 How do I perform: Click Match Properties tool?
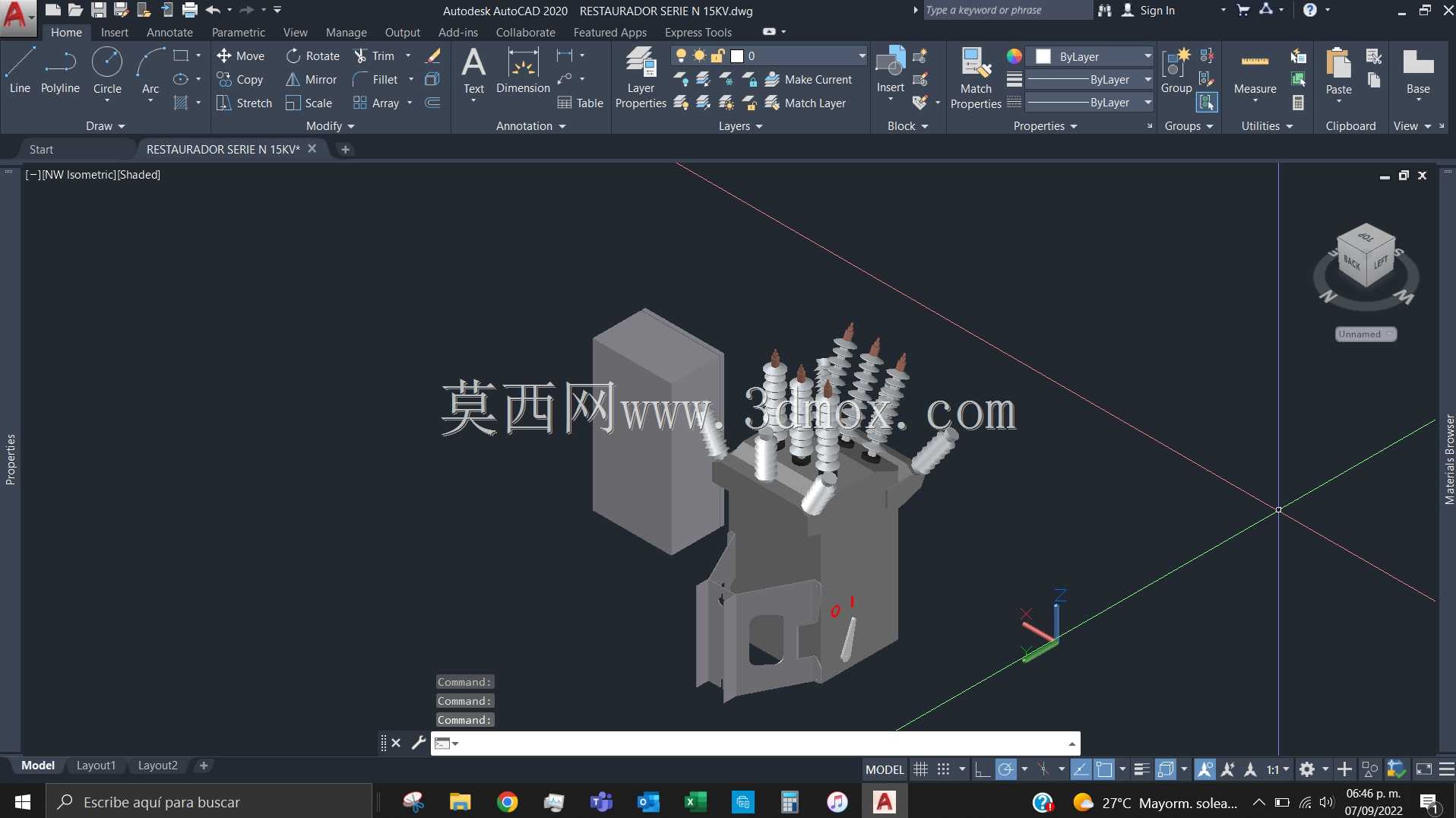(x=976, y=78)
